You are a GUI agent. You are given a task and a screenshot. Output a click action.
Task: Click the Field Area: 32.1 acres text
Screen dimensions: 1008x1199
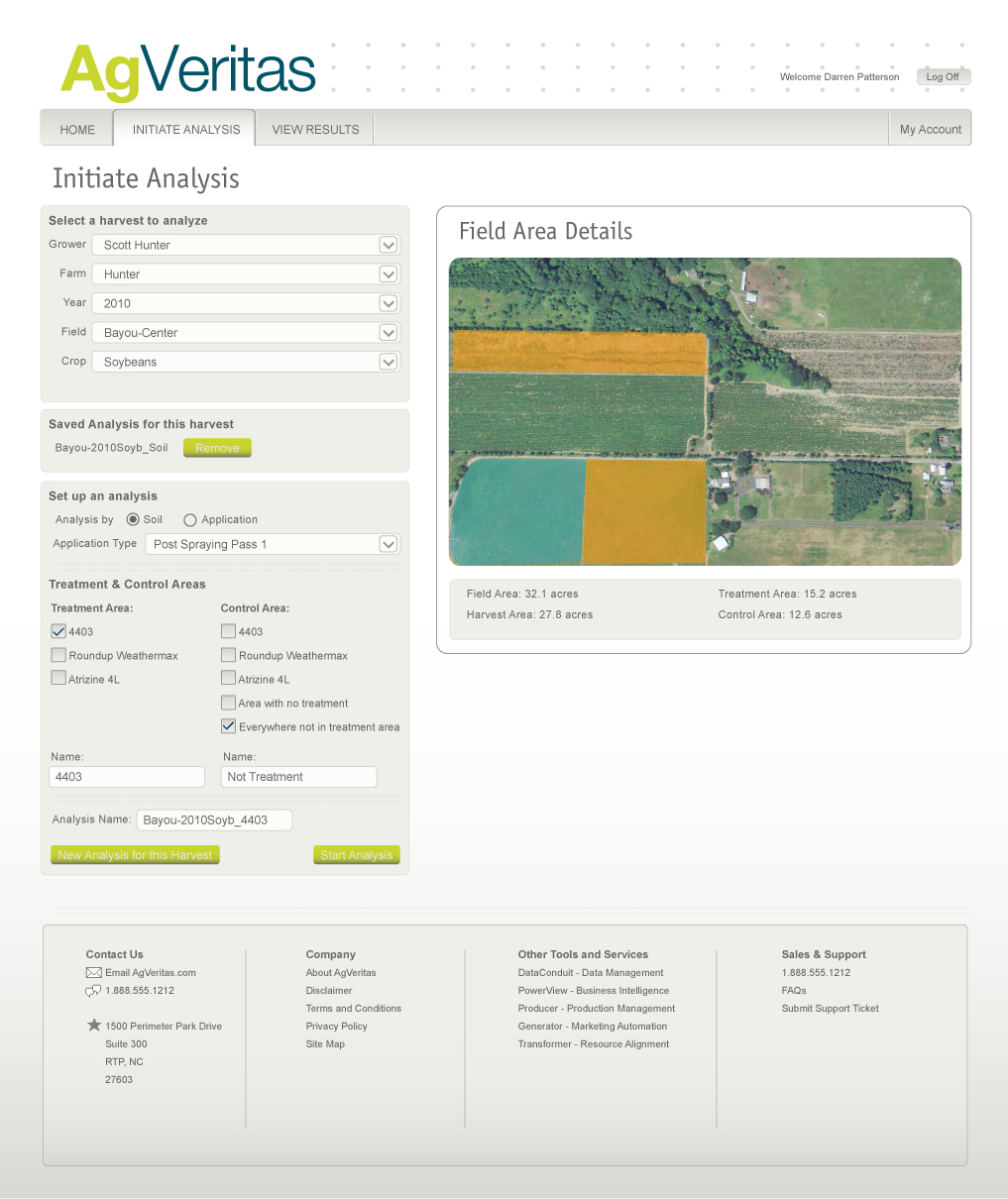point(522,594)
